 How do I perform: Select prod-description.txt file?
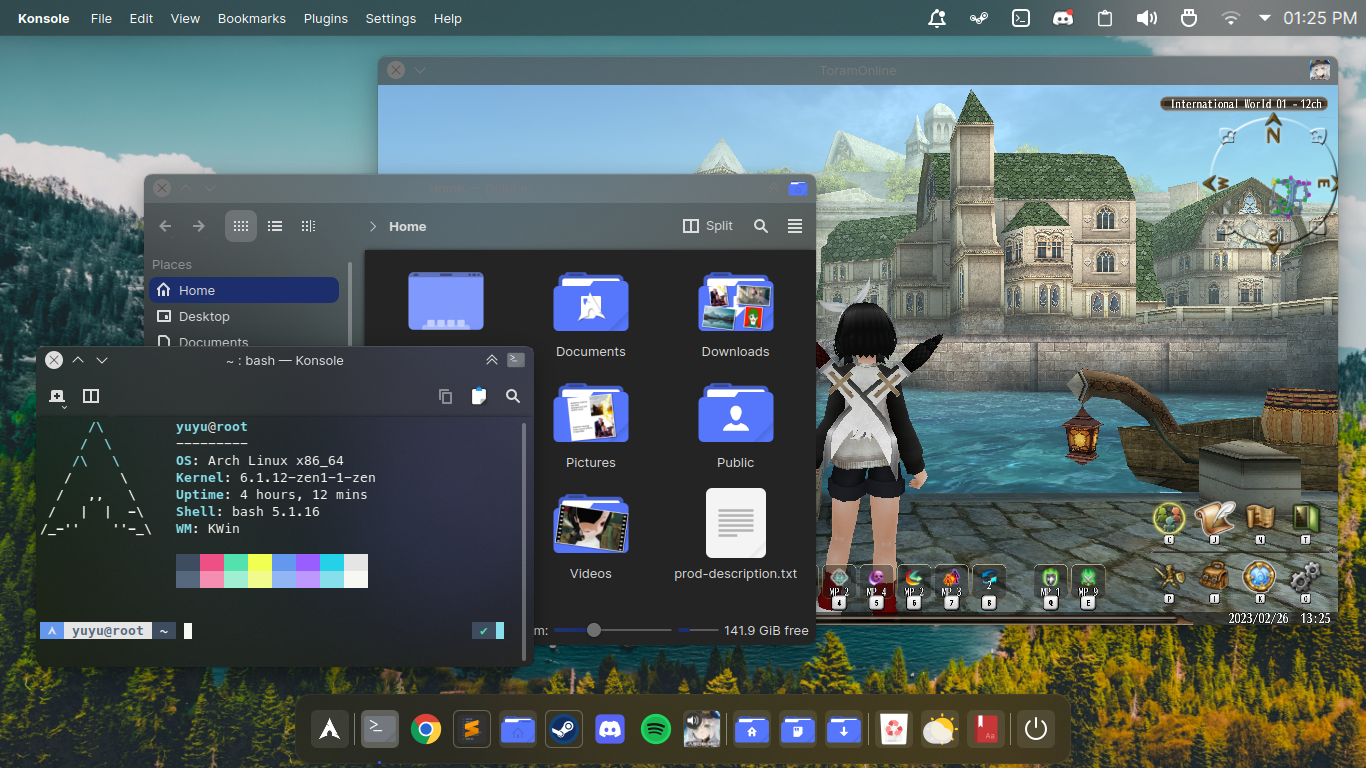click(735, 534)
